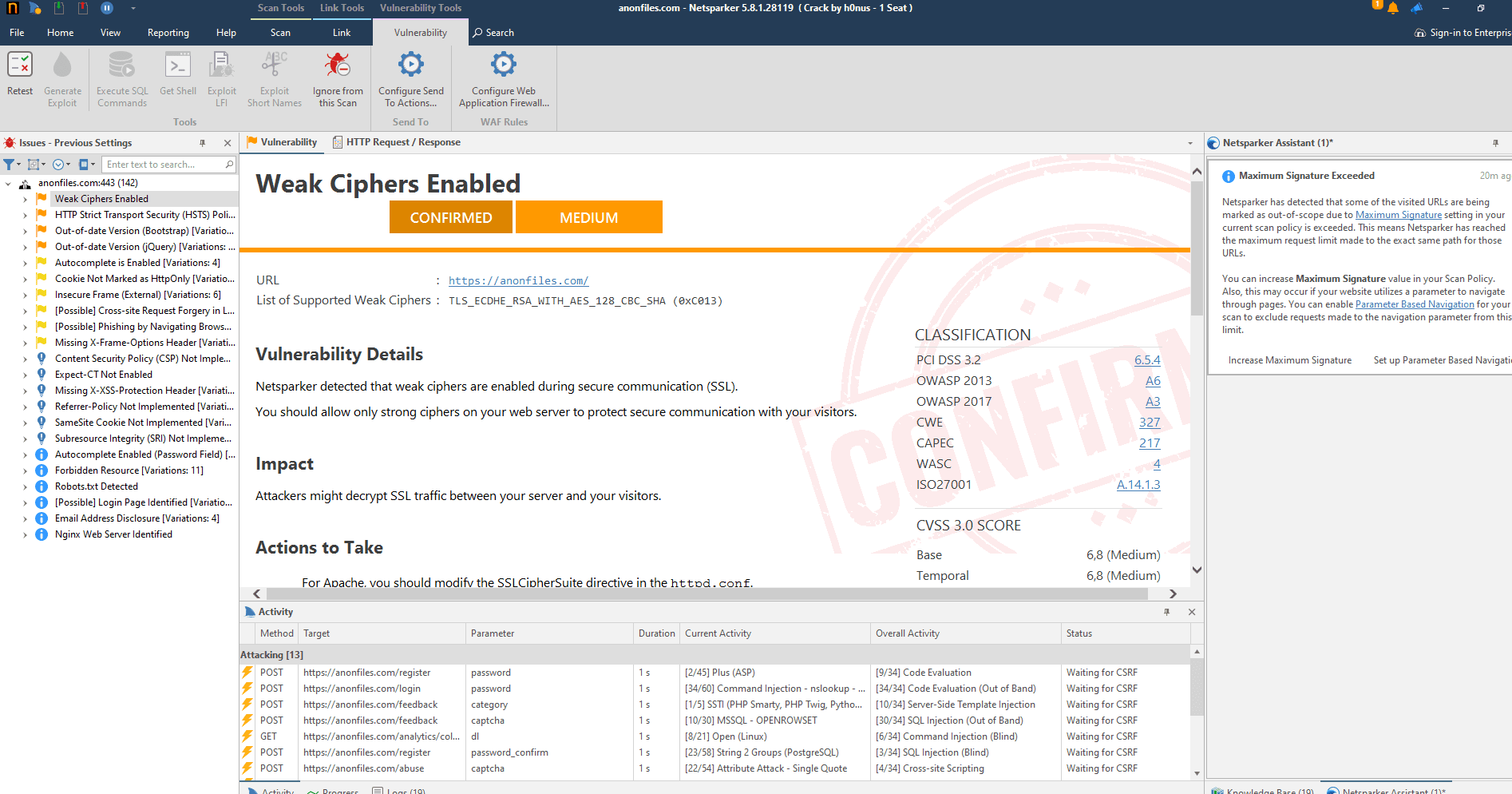
Task: Open the circled chevron dropdown in Issues toolbar
Action: 61,165
